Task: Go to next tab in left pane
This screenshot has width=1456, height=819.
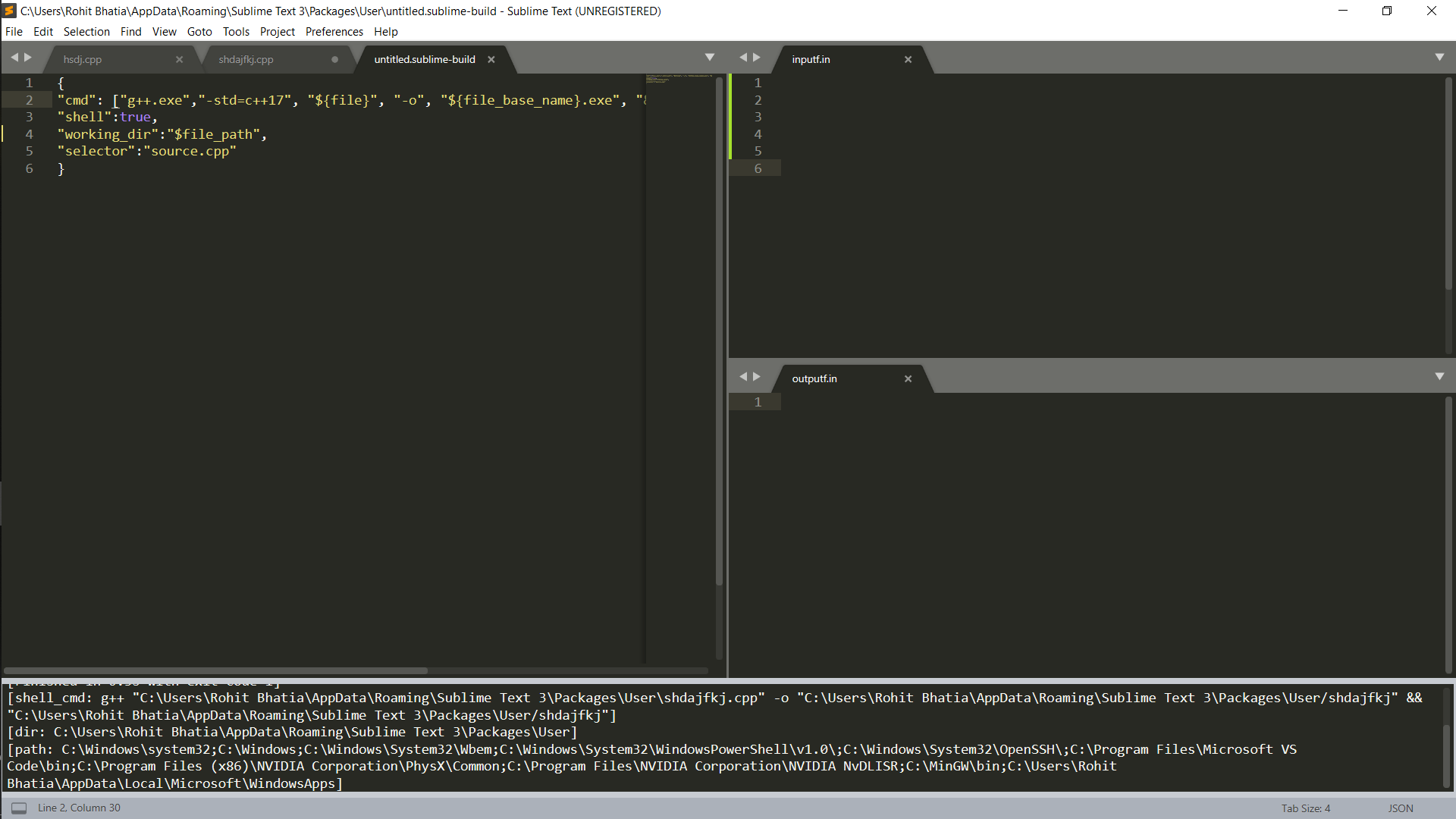Action: point(28,58)
